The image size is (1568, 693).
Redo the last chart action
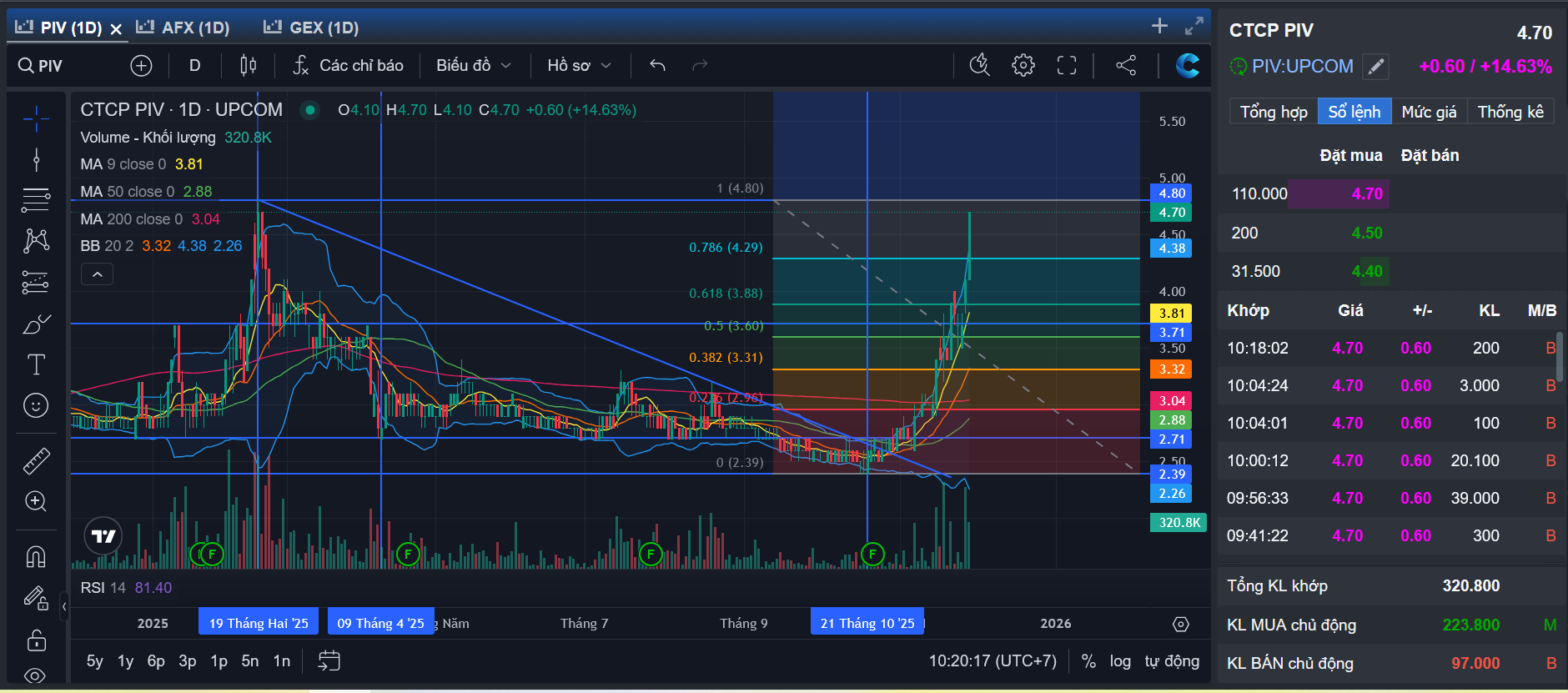[x=700, y=65]
